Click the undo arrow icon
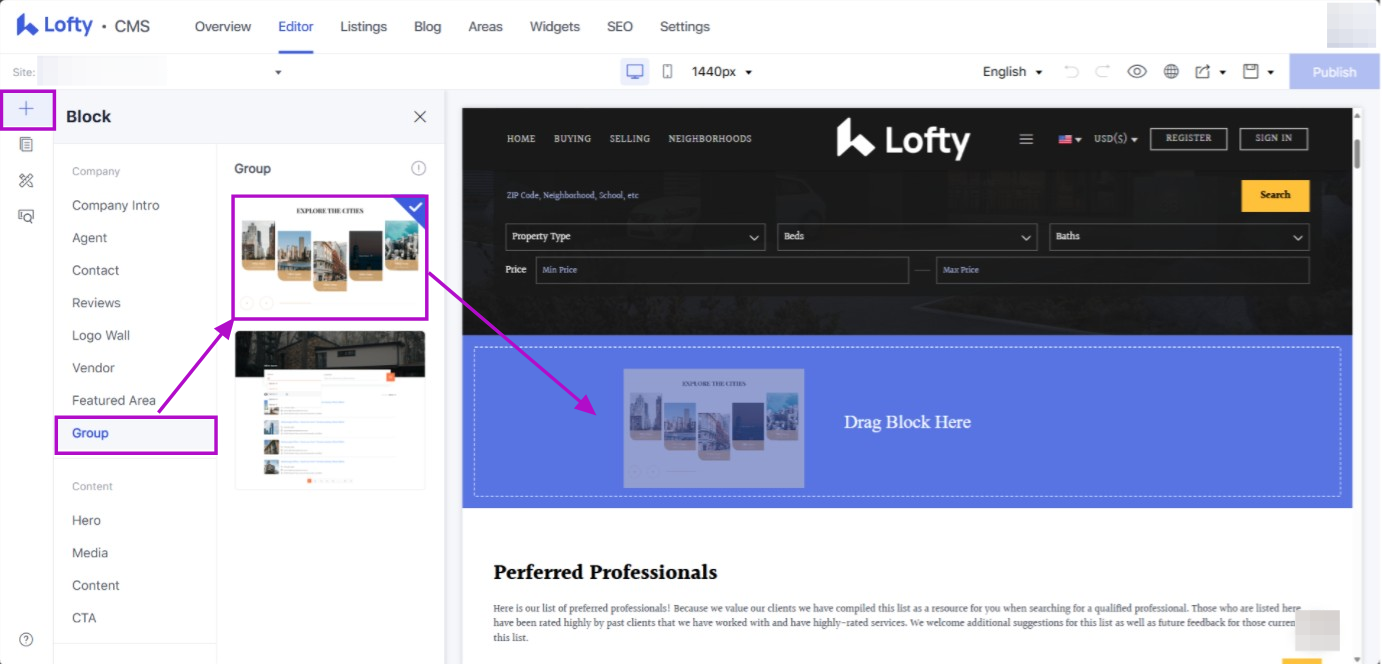Image resolution: width=1382 pixels, height=664 pixels. (x=1071, y=72)
